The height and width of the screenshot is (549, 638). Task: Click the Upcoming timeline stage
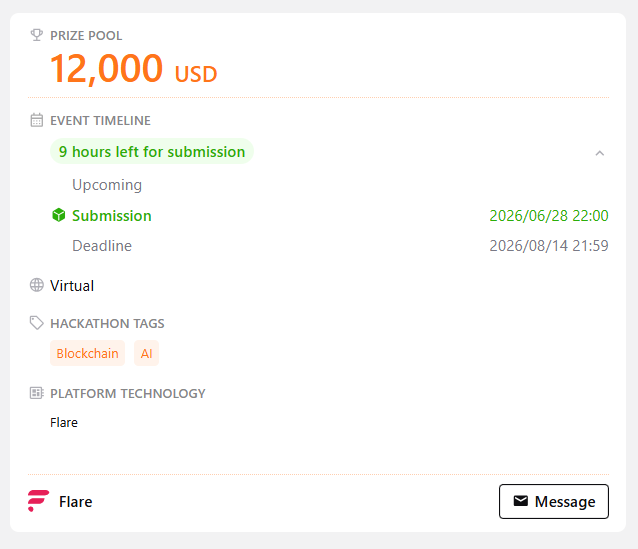[107, 185]
